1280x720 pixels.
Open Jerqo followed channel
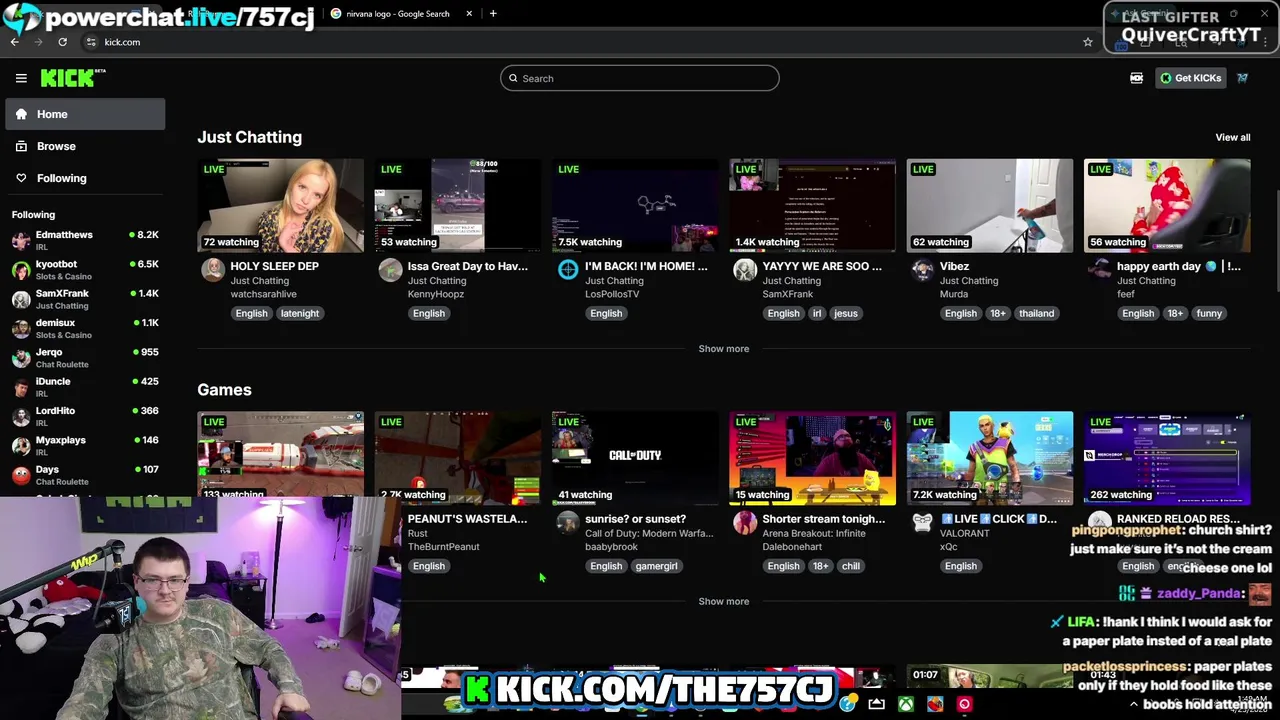tap(85, 357)
